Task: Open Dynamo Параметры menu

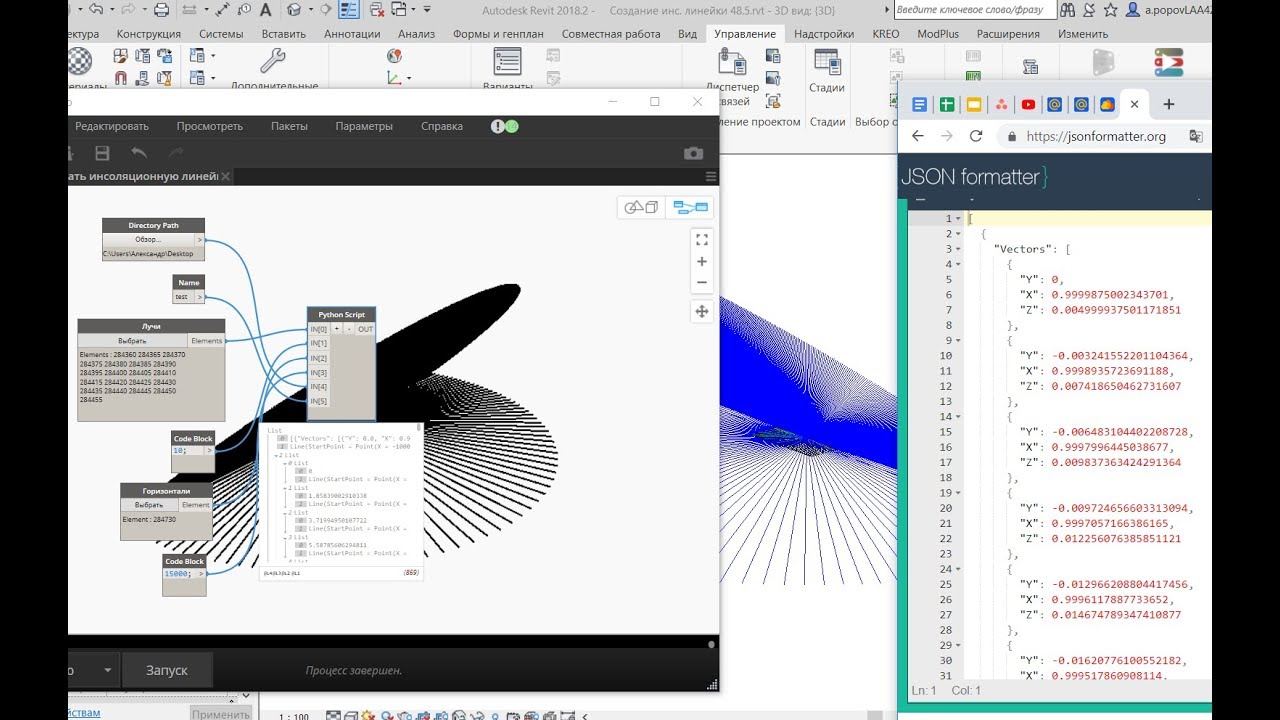Action: [364, 126]
